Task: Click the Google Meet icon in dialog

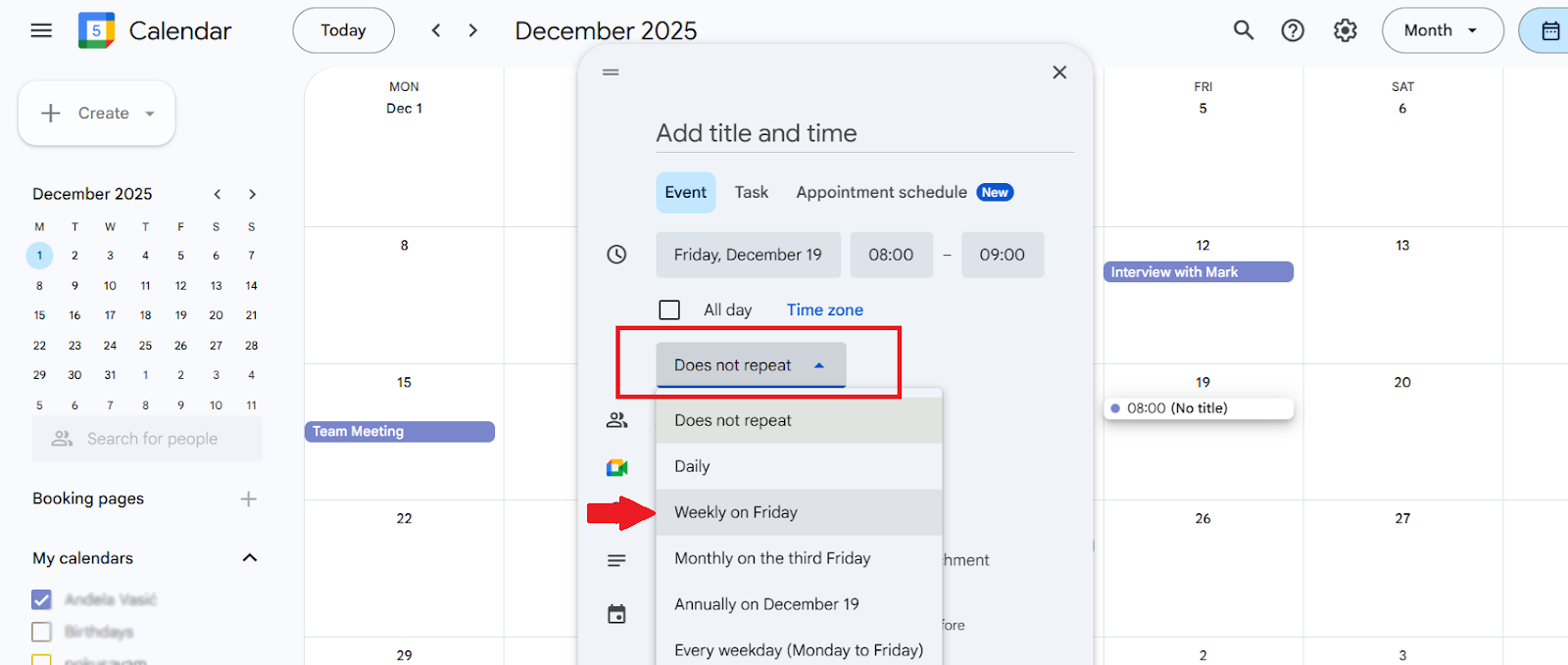Action: tap(616, 467)
